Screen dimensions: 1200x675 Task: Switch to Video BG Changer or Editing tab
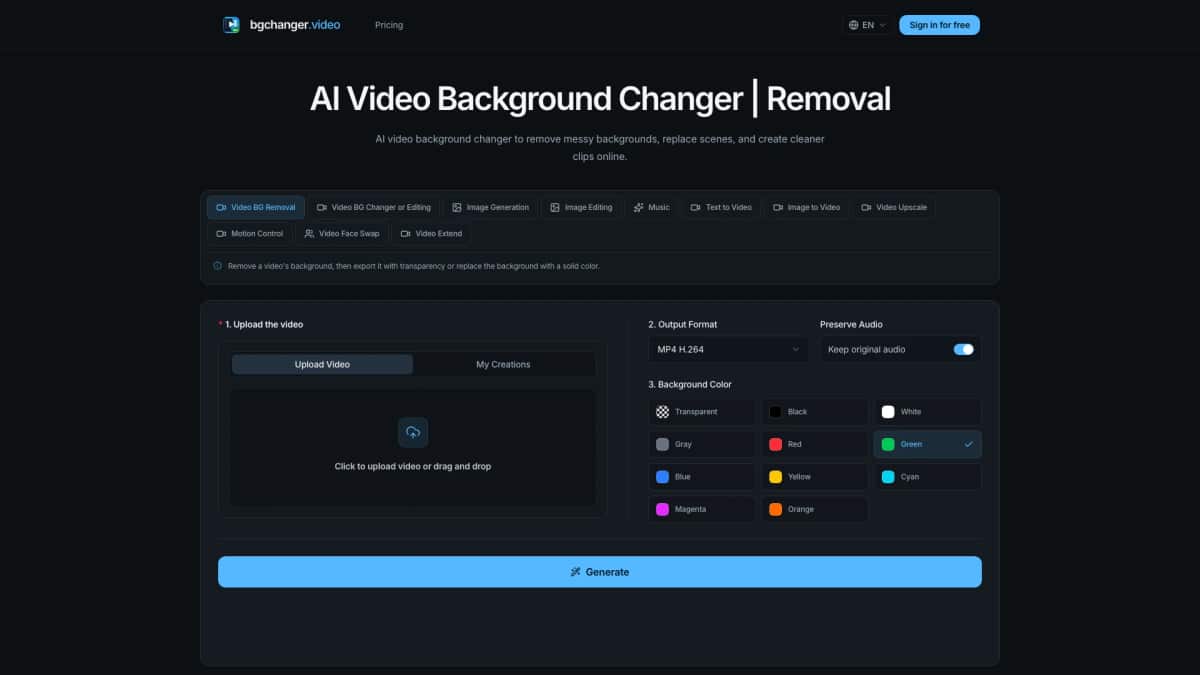tap(374, 207)
